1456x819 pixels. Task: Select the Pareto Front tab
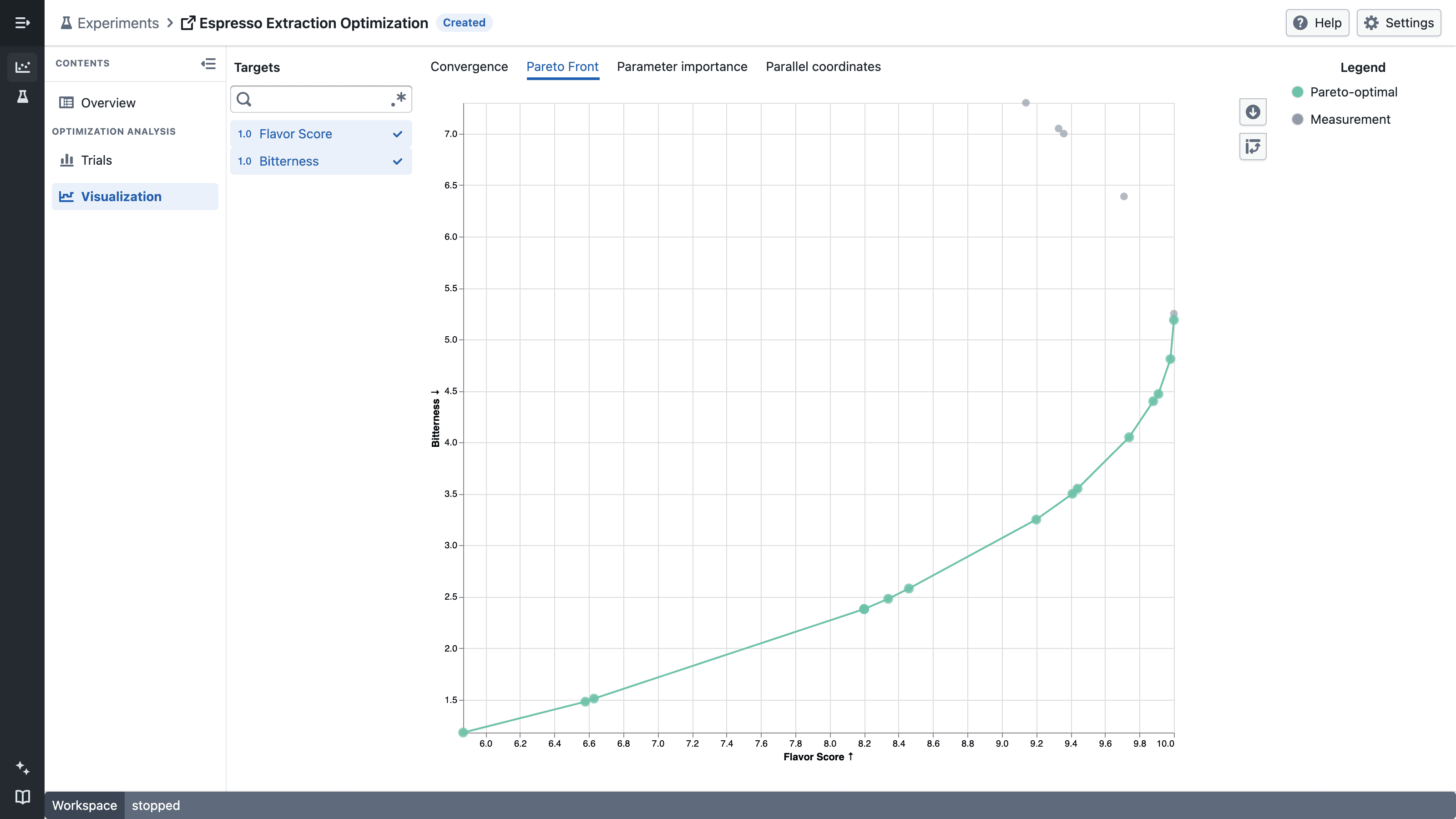pos(562,67)
